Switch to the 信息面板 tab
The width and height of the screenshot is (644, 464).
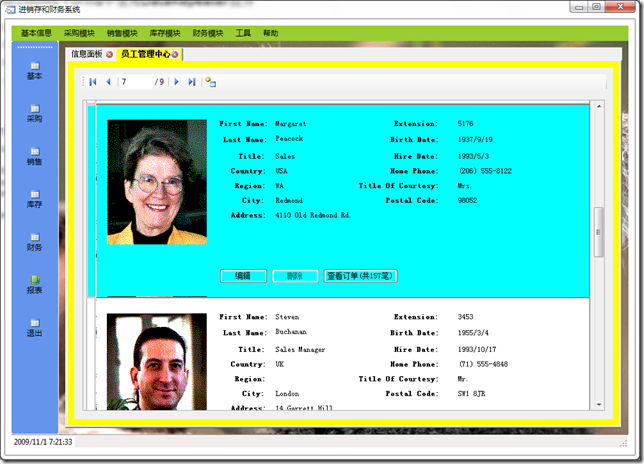(x=87, y=54)
